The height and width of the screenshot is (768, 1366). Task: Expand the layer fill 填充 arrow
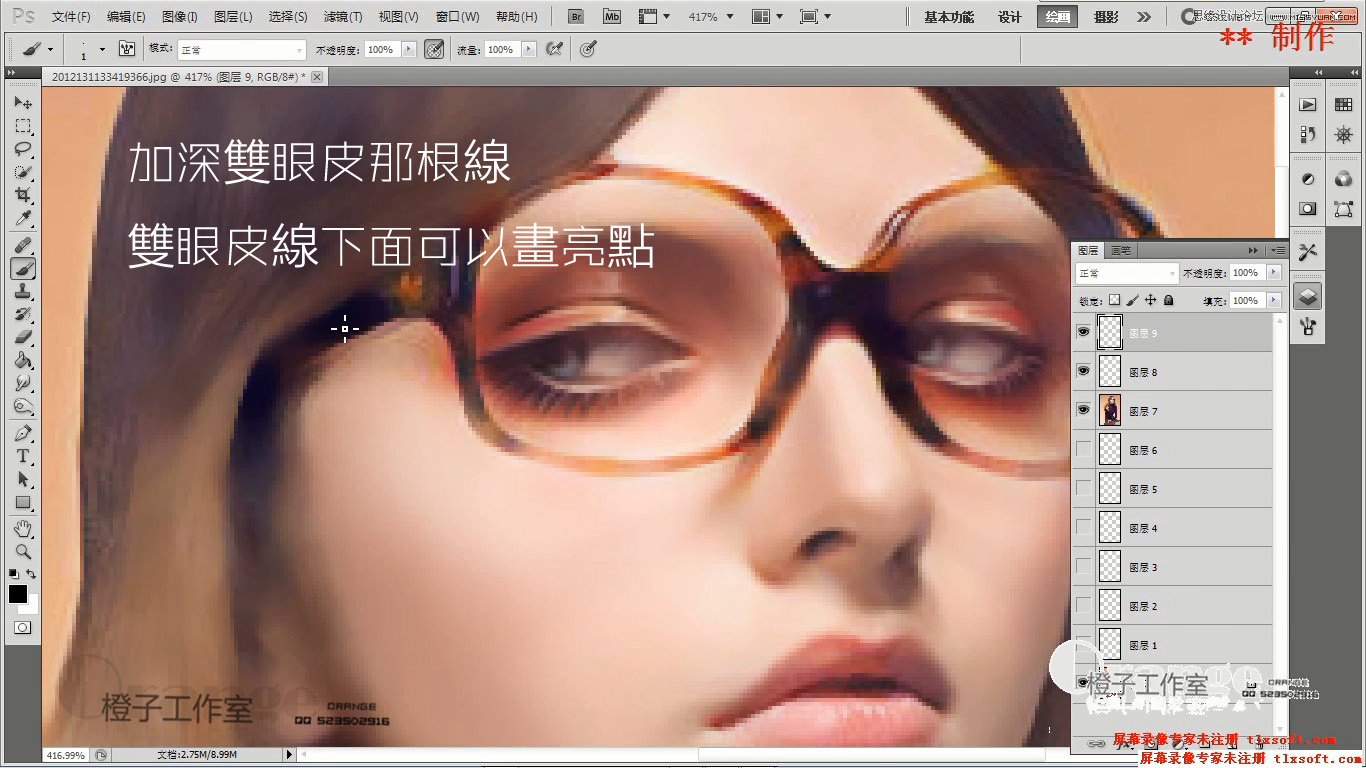(1274, 300)
